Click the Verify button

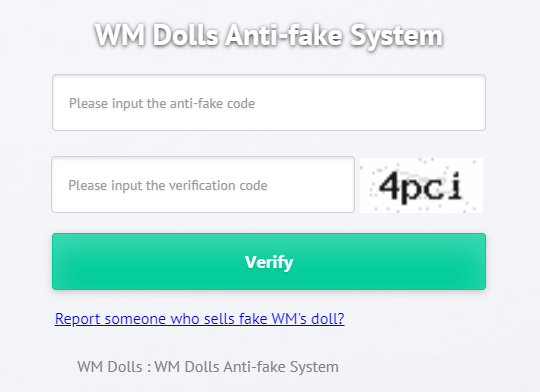[269, 261]
